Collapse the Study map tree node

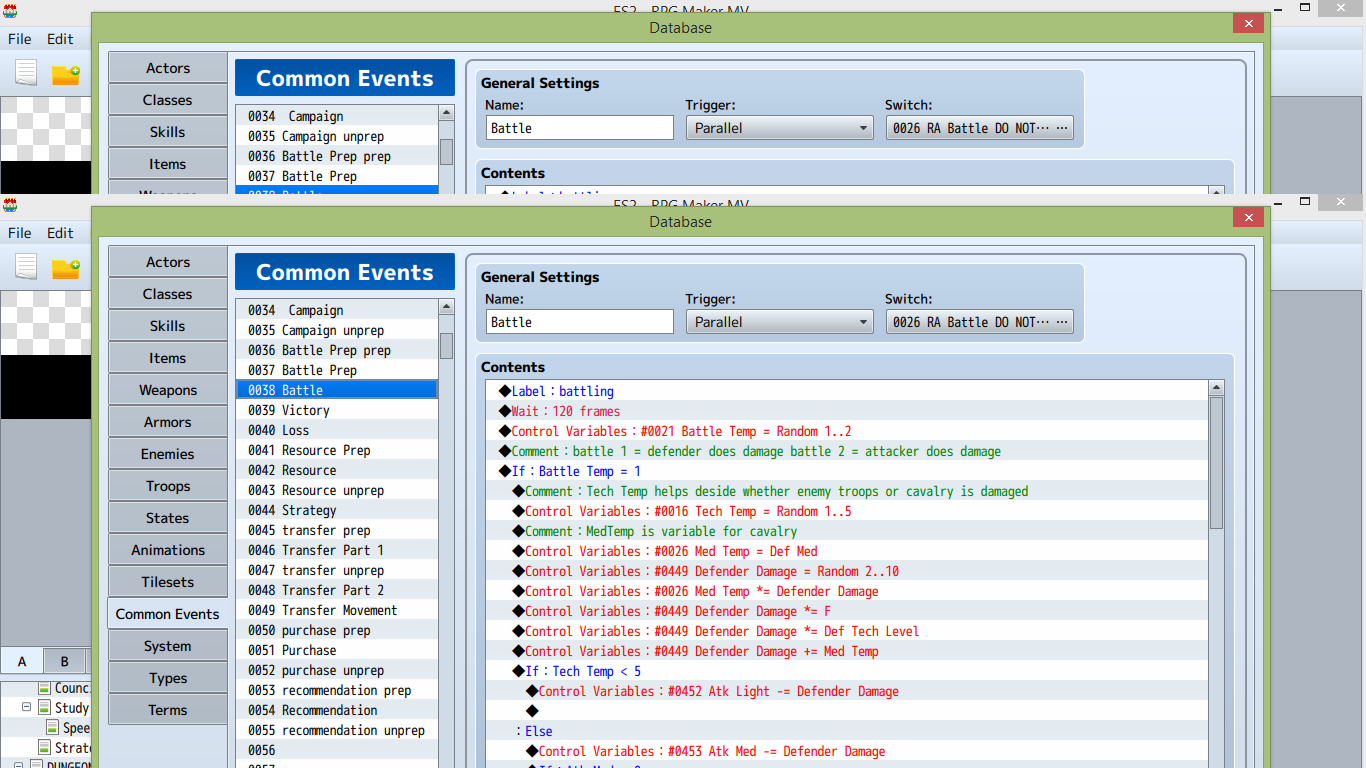(27, 707)
